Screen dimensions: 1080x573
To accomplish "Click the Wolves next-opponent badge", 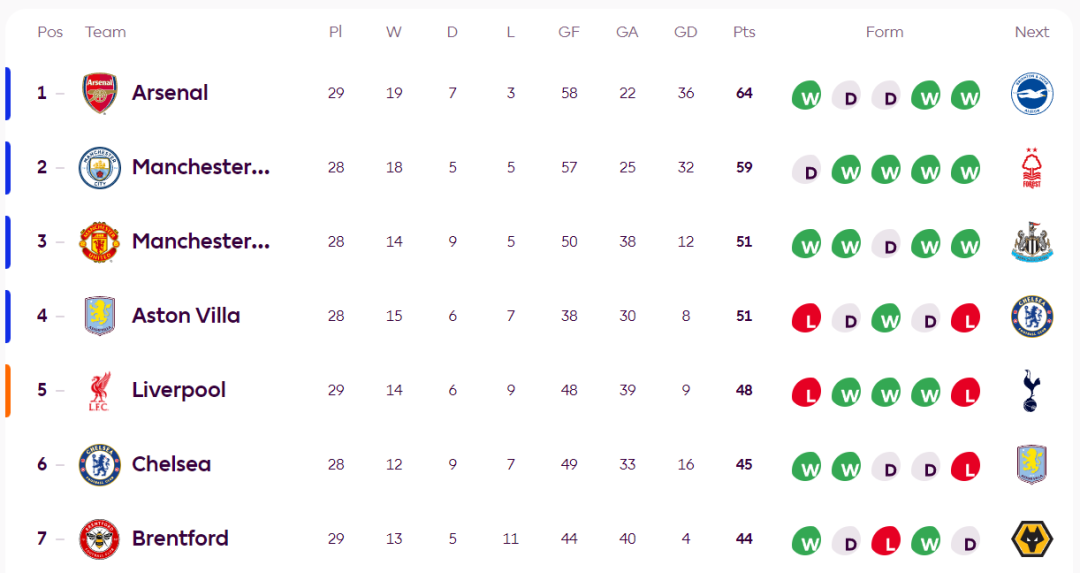I will pyautogui.click(x=1032, y=539).
